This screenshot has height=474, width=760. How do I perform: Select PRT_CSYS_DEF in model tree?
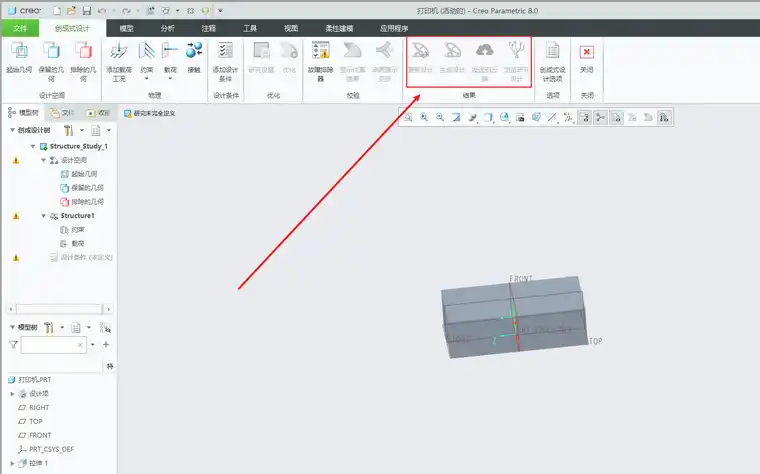tap(46, 449)
